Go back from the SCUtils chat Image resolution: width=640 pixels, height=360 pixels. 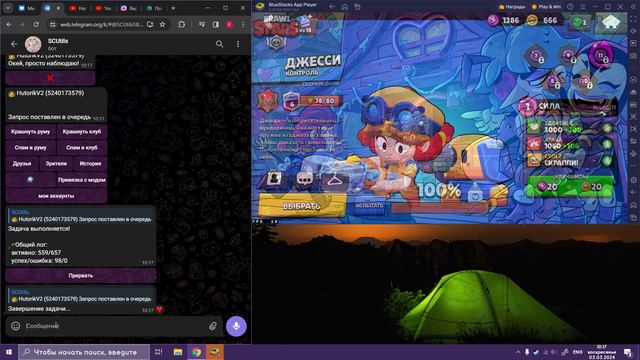click(14, 44)
